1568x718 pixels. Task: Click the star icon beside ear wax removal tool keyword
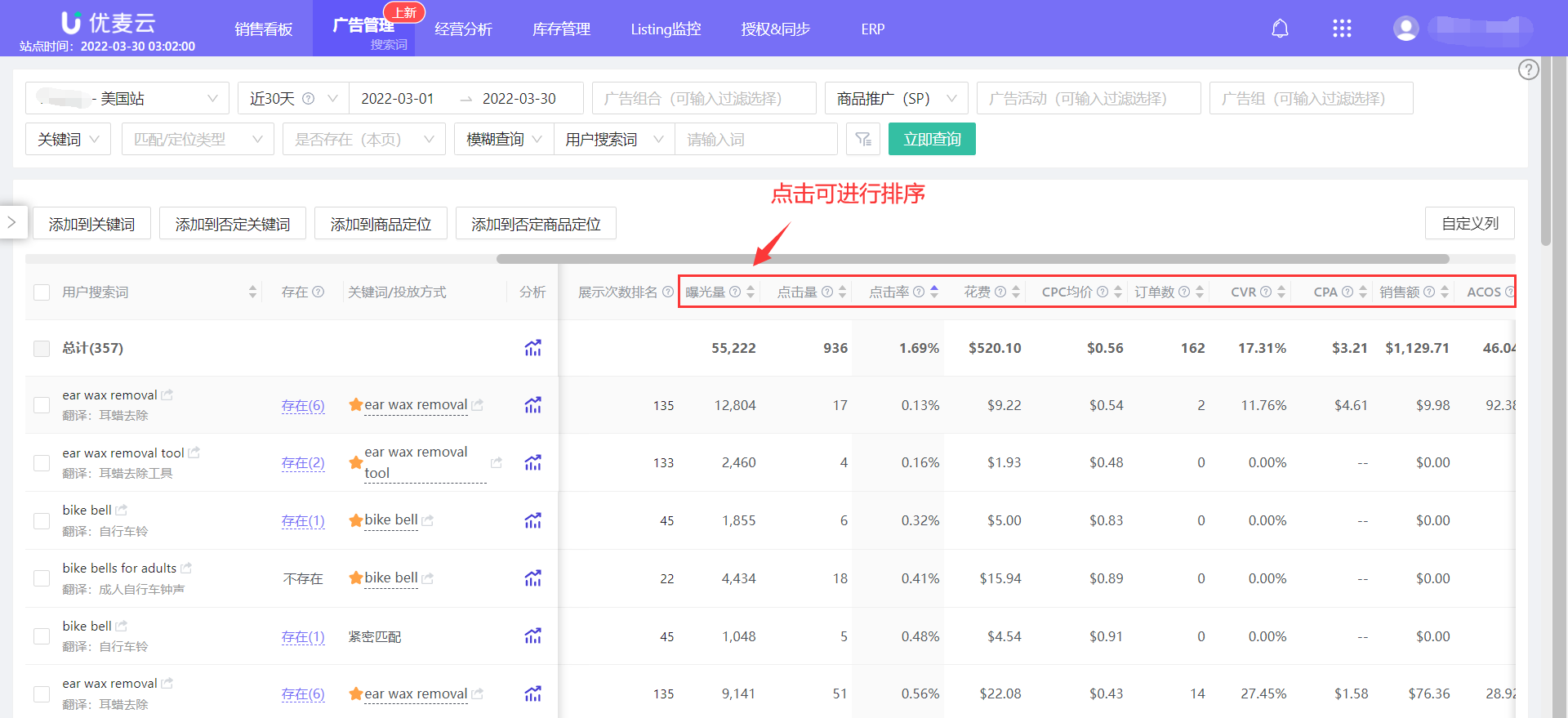click(x=355, y=463)
